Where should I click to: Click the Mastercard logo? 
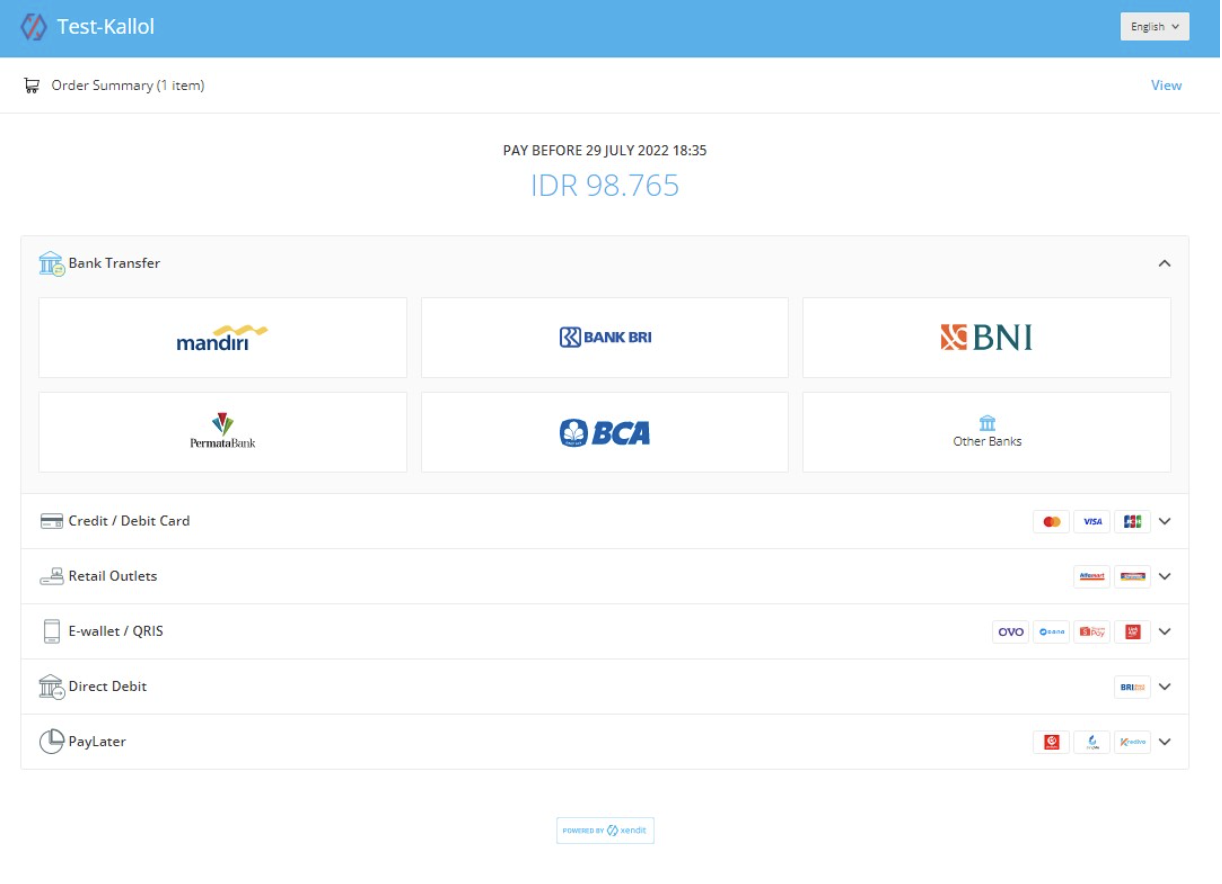[x=1051, y=521]
